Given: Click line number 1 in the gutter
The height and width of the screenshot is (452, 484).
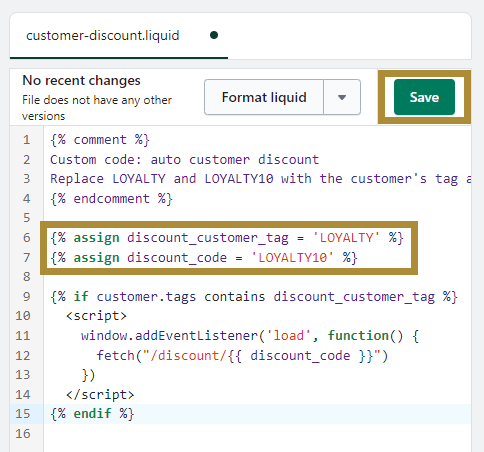Looking at the screenshot, I should click(x=26, y=140).
